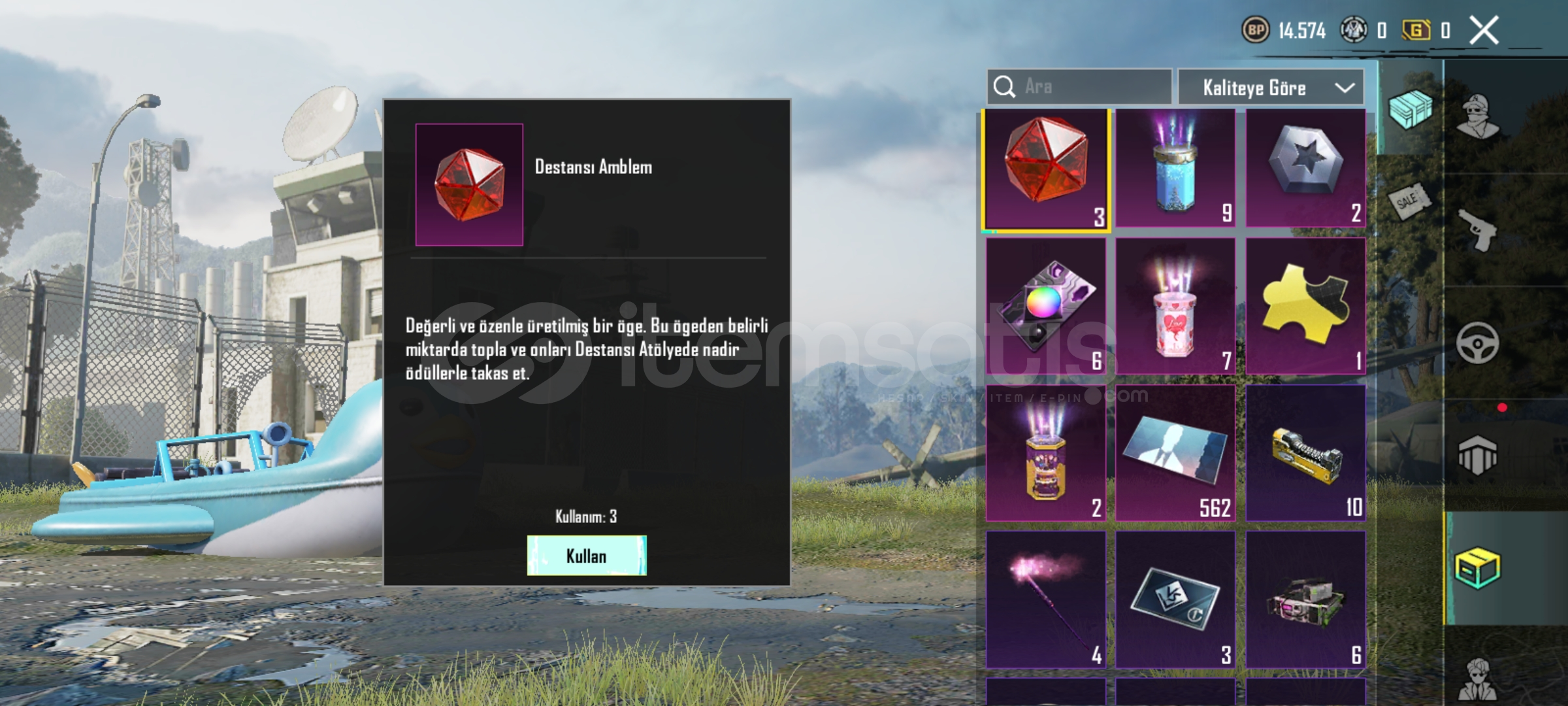Open the Kaliteye Göre sorting dropdown
The height and width of the screenshot is (706, 1568).
pos(1271,87)
